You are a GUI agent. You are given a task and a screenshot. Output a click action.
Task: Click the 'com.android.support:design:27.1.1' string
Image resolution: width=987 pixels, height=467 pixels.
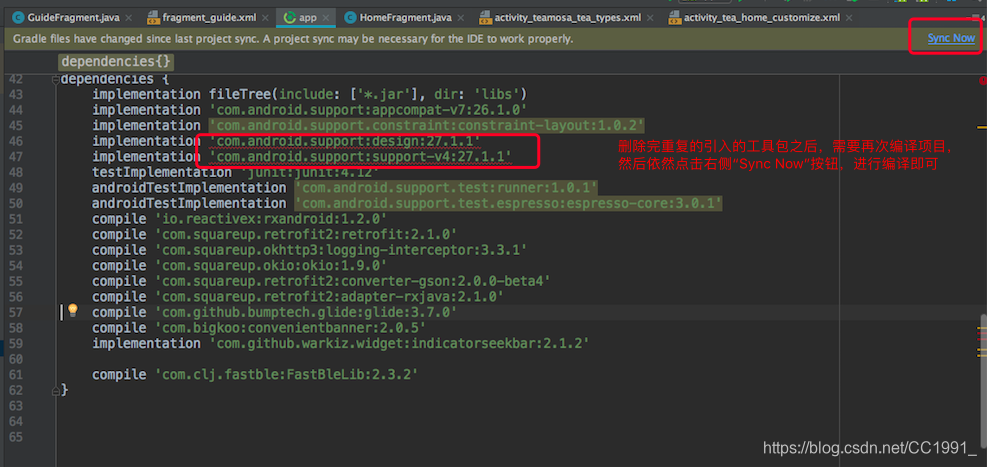(345, 141)
